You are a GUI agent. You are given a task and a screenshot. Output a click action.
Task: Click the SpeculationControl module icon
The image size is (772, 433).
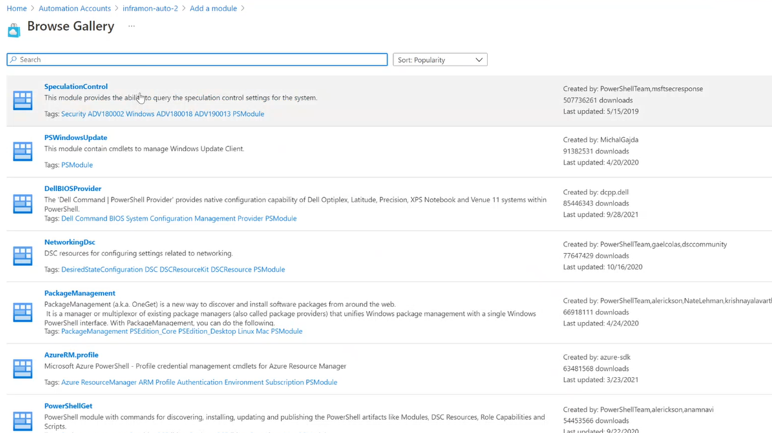tap(22, 100)
